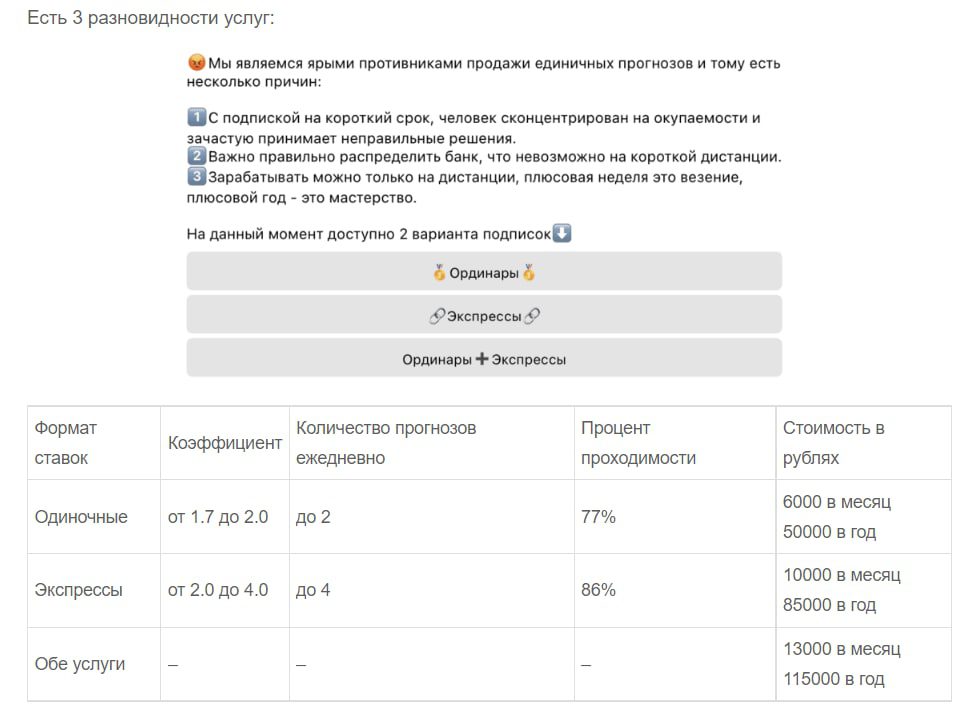The height and width of the screenshot is (704, 963).
Task: Click the left medal icon beside Ординары
Action: point(439,272)
